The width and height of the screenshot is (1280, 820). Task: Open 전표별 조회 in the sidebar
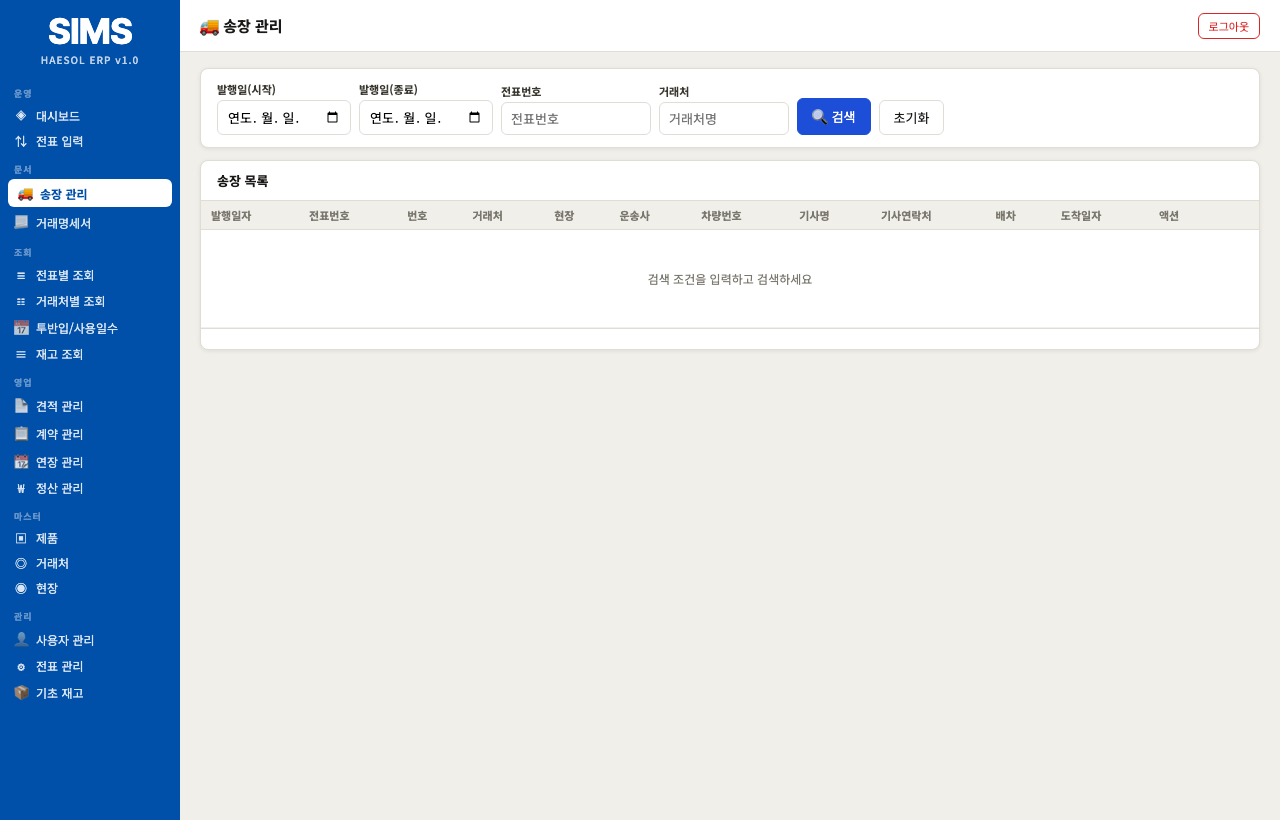[65, 275]
